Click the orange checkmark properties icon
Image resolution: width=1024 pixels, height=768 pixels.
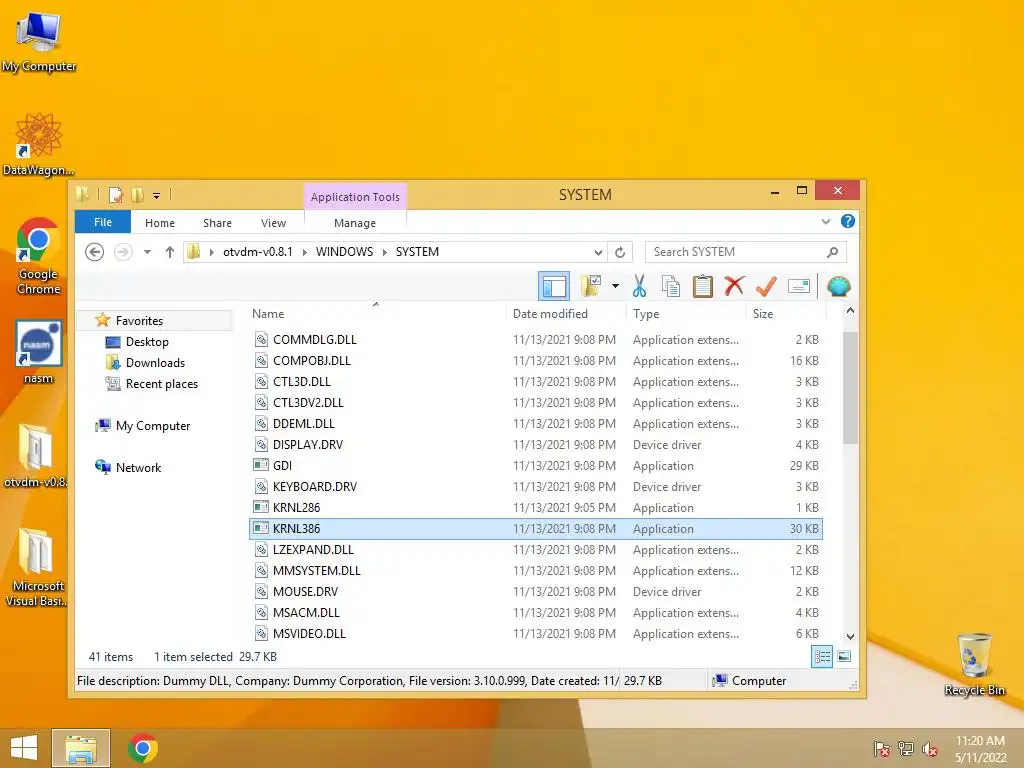[x=766, y=286]
